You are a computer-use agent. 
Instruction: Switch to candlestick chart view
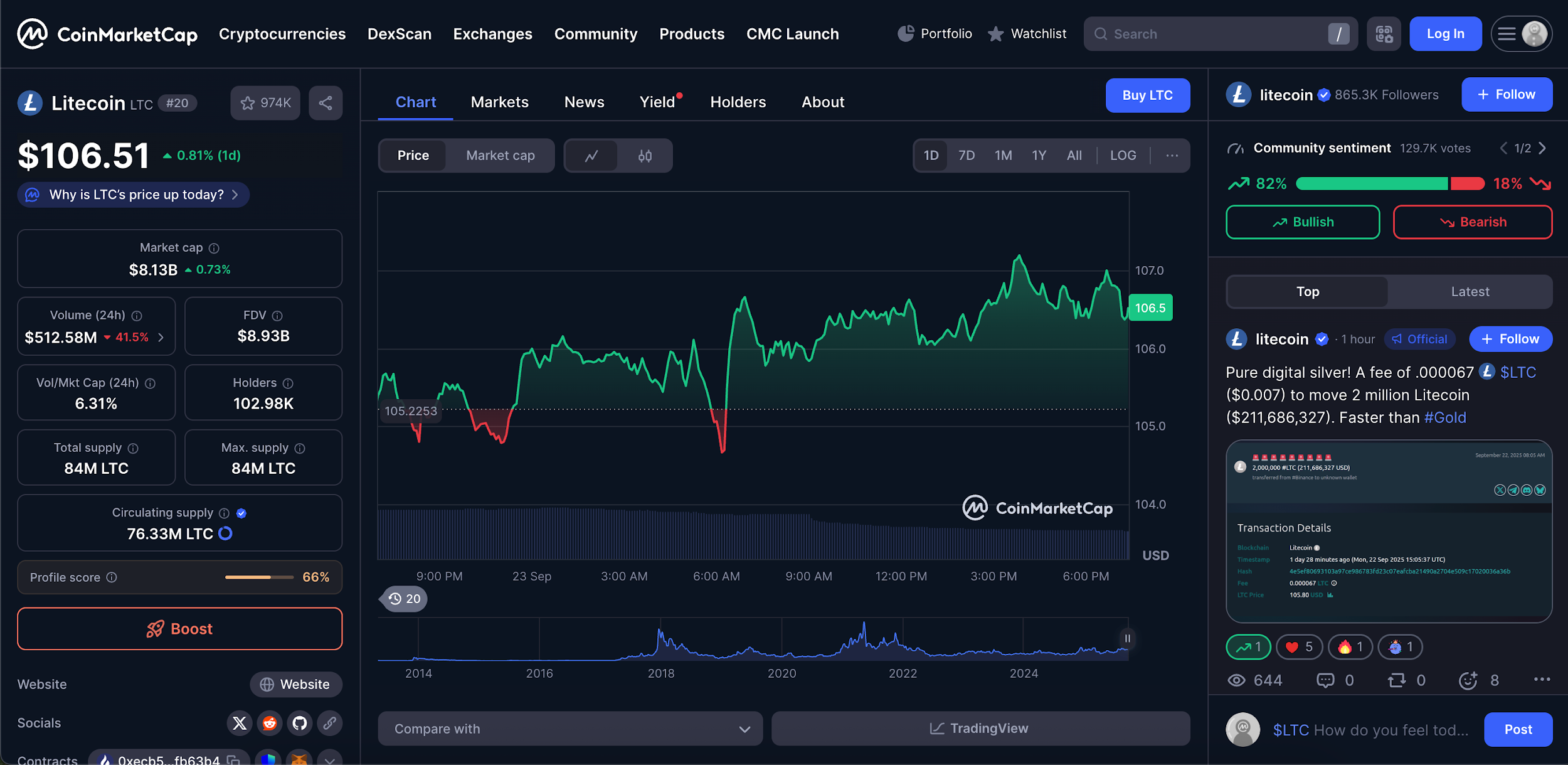click(x=645, y=156)
